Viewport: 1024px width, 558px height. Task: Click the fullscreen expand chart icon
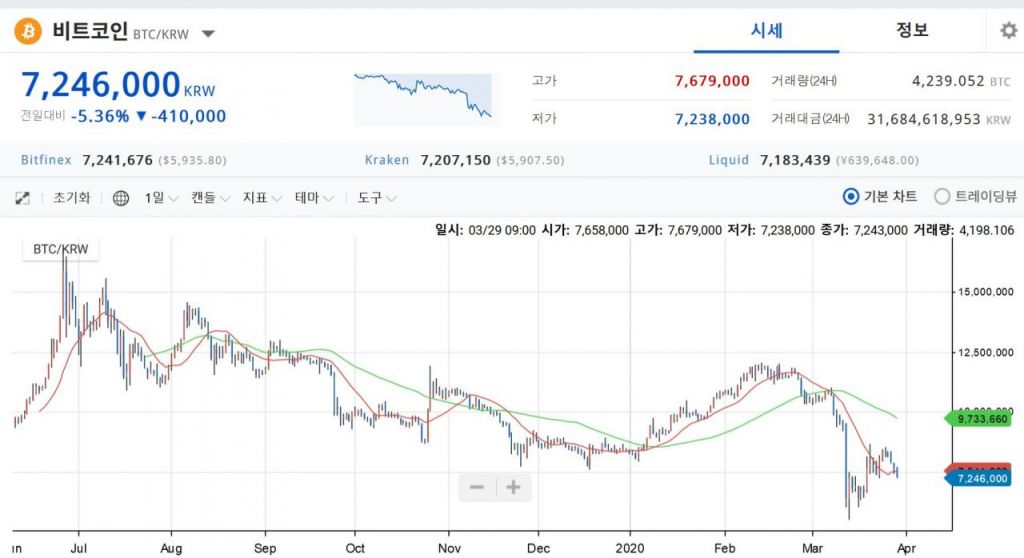tap(22, 198)
